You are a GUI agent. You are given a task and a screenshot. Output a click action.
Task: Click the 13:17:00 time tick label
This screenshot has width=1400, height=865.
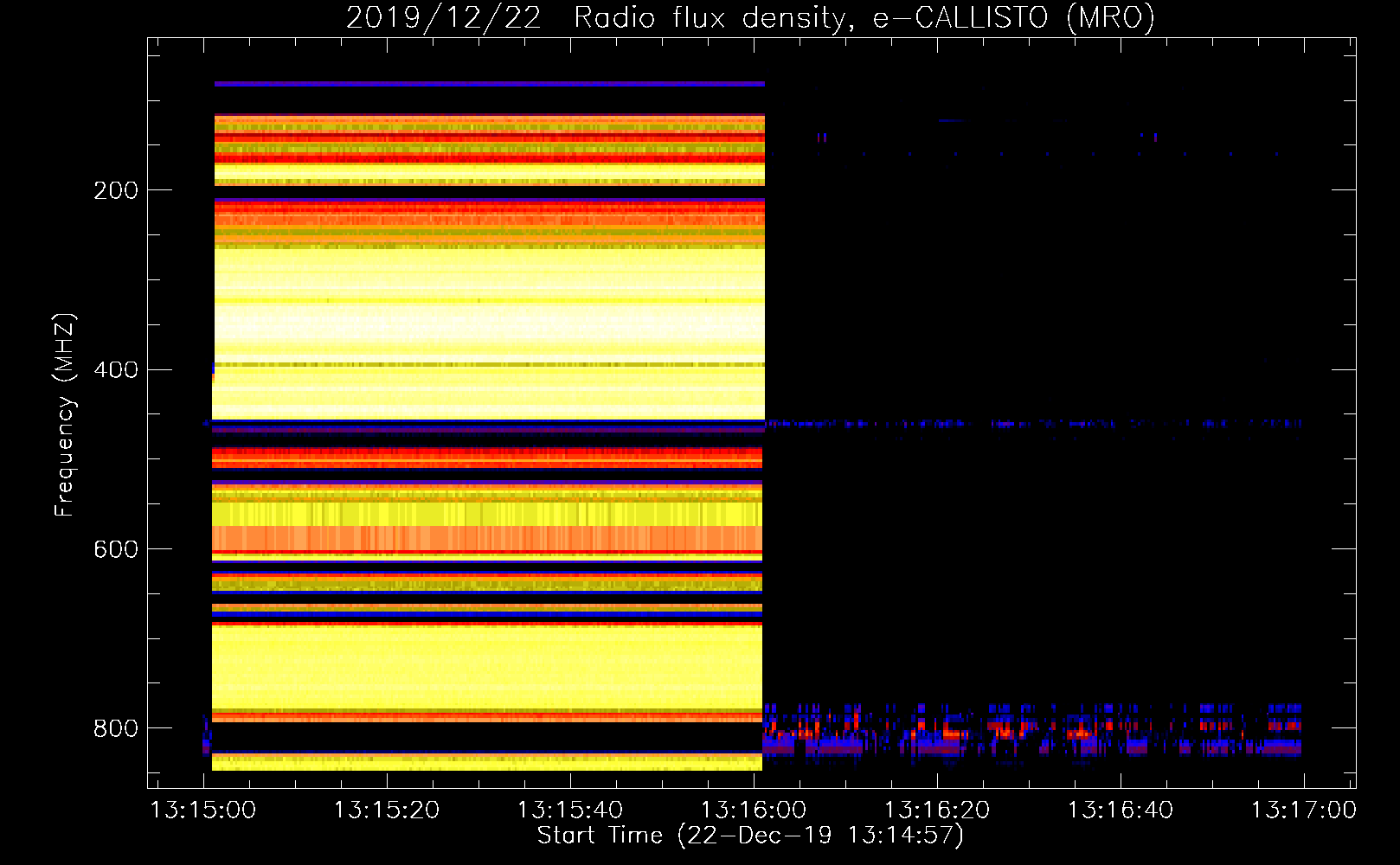(1304, 811)
